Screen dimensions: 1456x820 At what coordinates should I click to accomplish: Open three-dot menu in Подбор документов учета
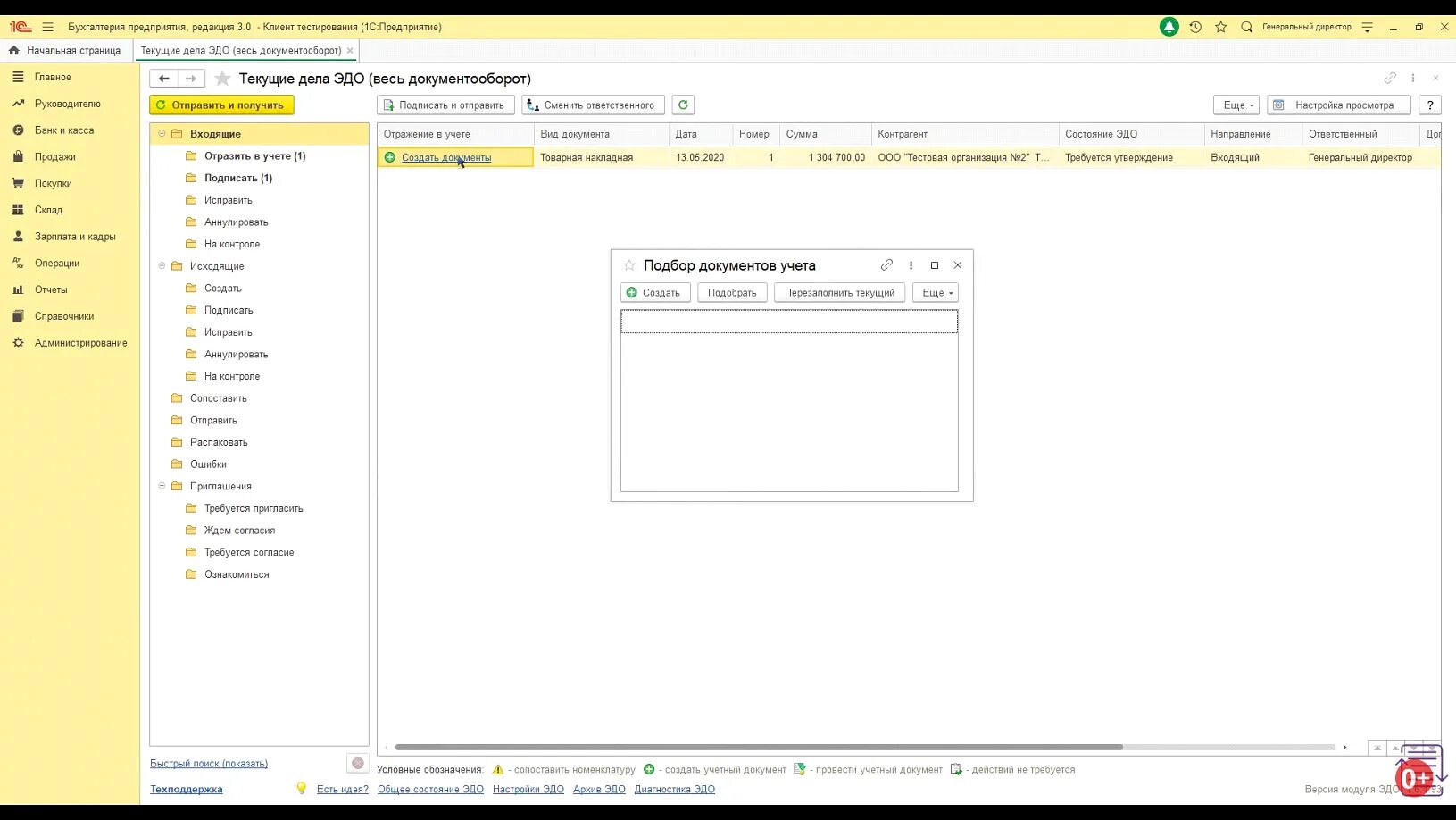click(911, 265)
